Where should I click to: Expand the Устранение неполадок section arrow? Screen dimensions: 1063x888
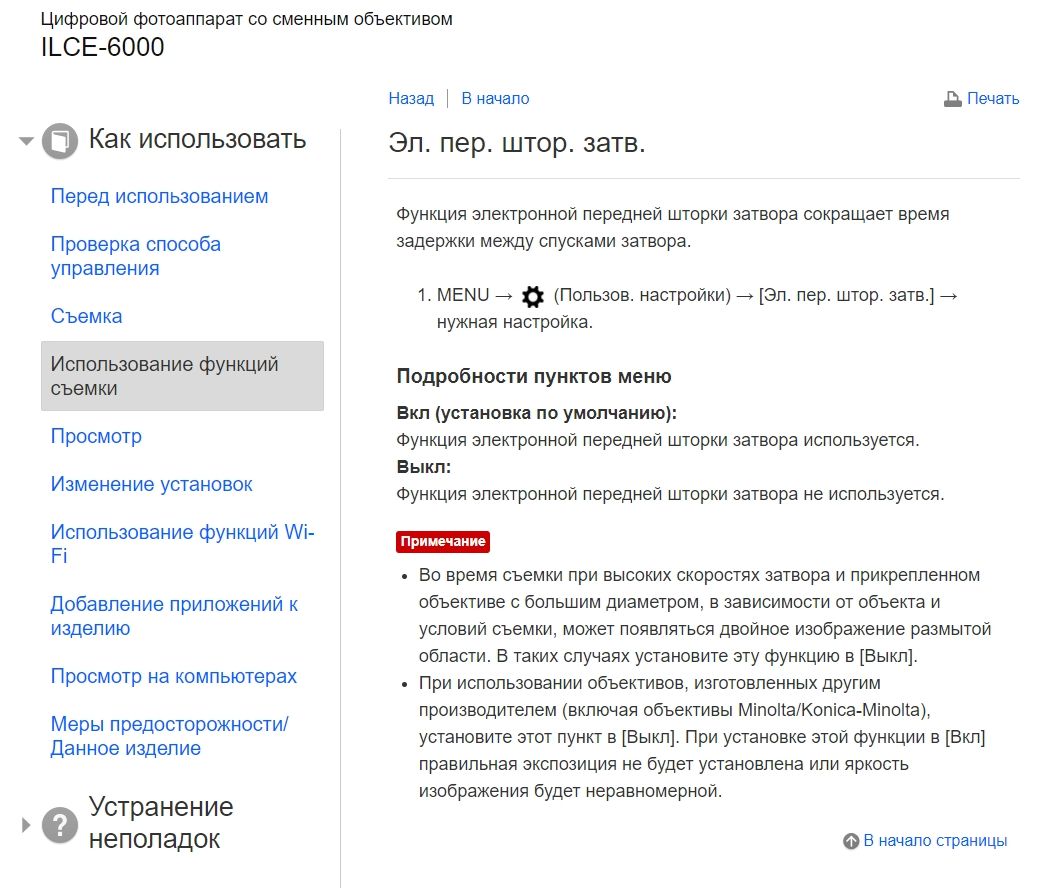point(26,825)
